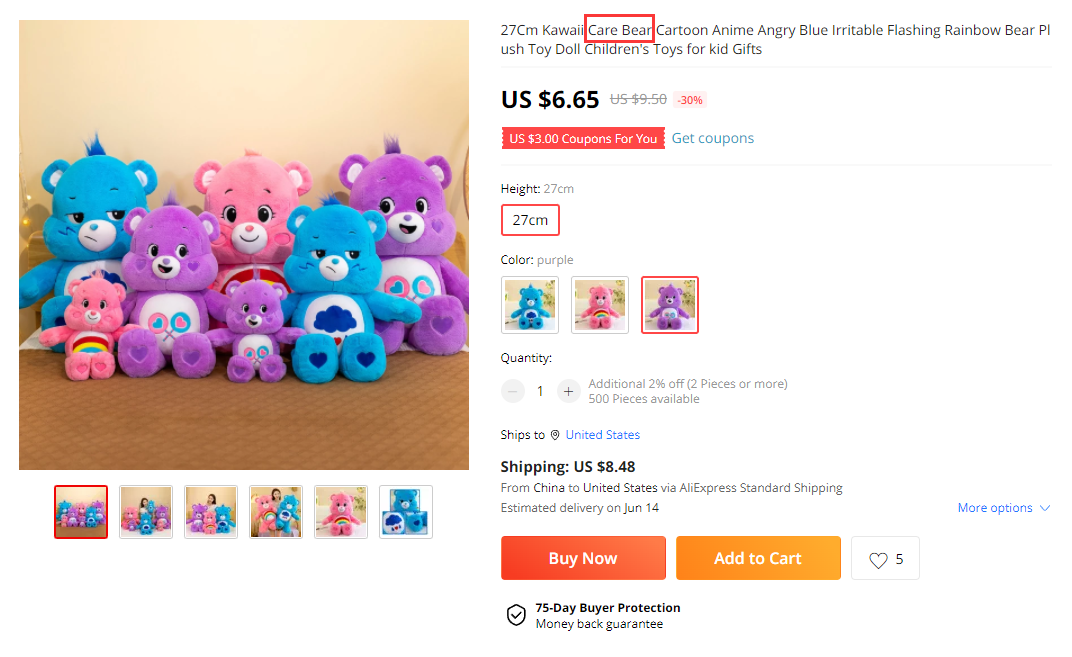Image resolution: width=1072 pixels, height=657 pixels.
Task: Choose the blue bear color swatch
Action: click(x=530, y=305)
